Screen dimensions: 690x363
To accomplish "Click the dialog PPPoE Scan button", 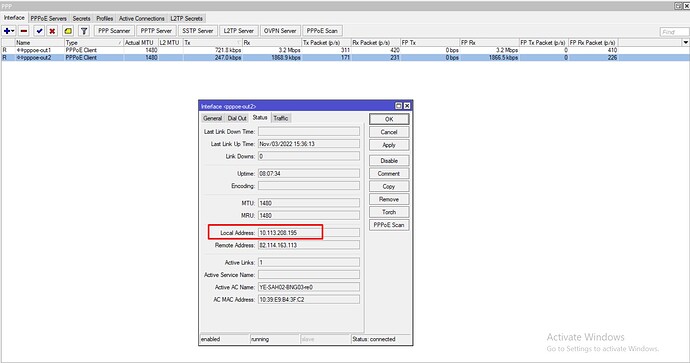I will pyautogui.click(x=389, y=224).
